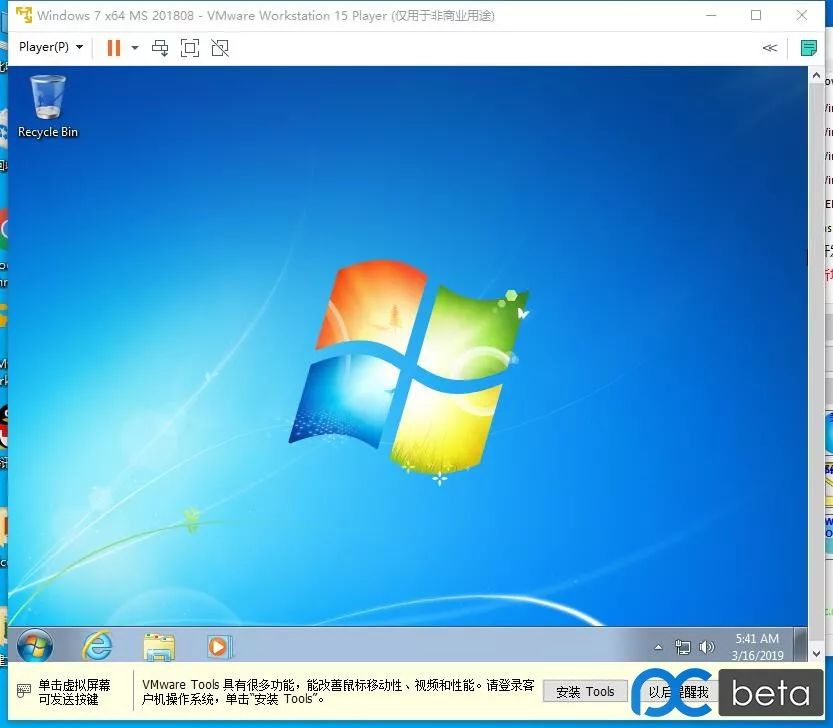
Task: Open the Windows Start menu
Action: point(36,645)
